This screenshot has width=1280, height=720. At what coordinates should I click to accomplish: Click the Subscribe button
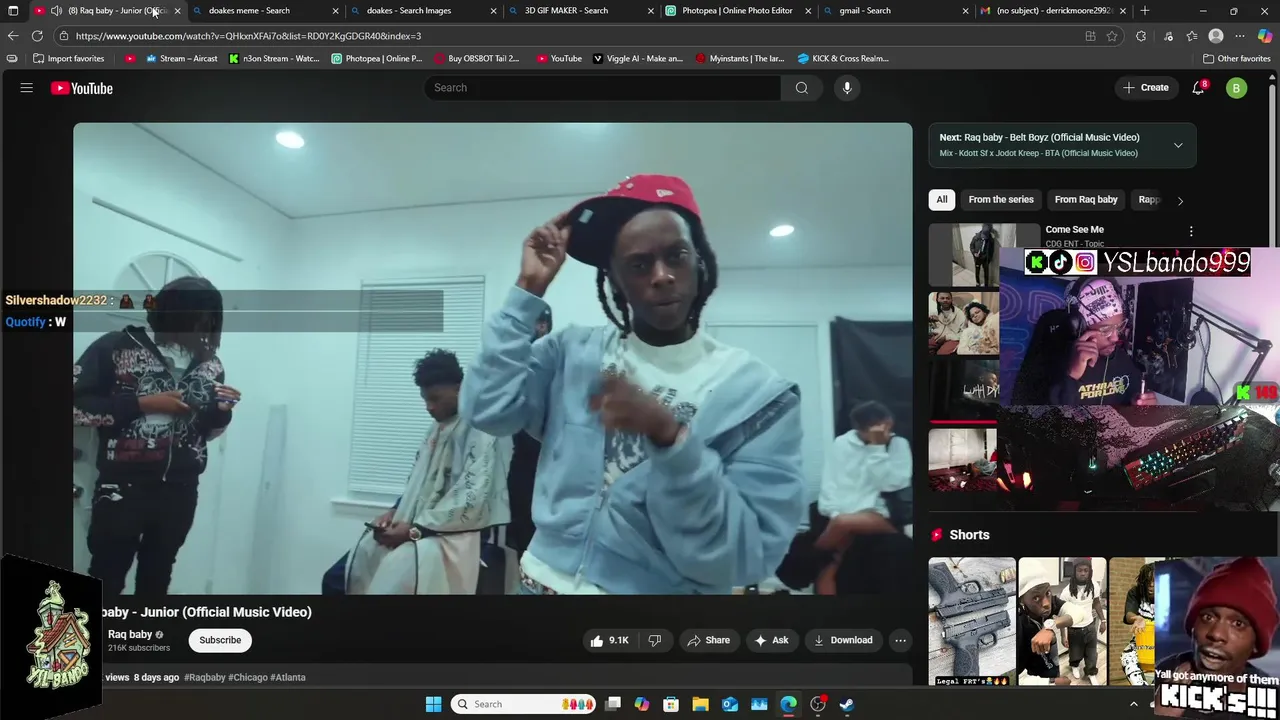click(220, 640)
